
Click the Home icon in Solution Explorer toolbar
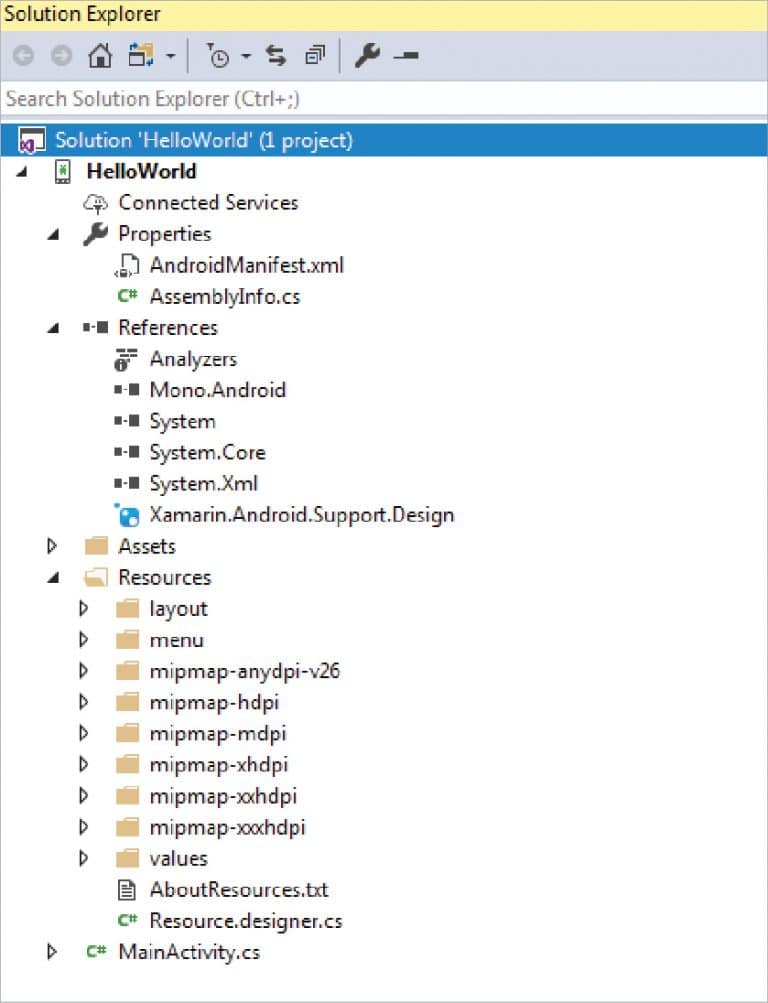[x=100, y=56]
